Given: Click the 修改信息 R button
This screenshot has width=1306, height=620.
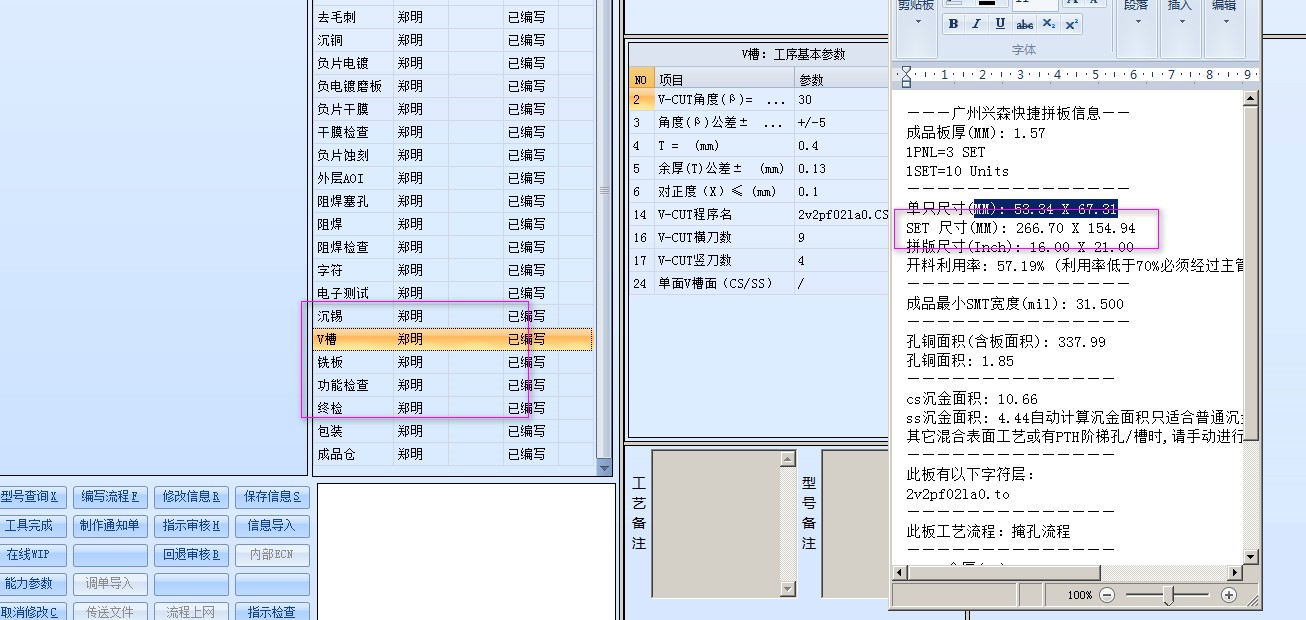Looking at the screenshot, I should click(x=191, y=497).
